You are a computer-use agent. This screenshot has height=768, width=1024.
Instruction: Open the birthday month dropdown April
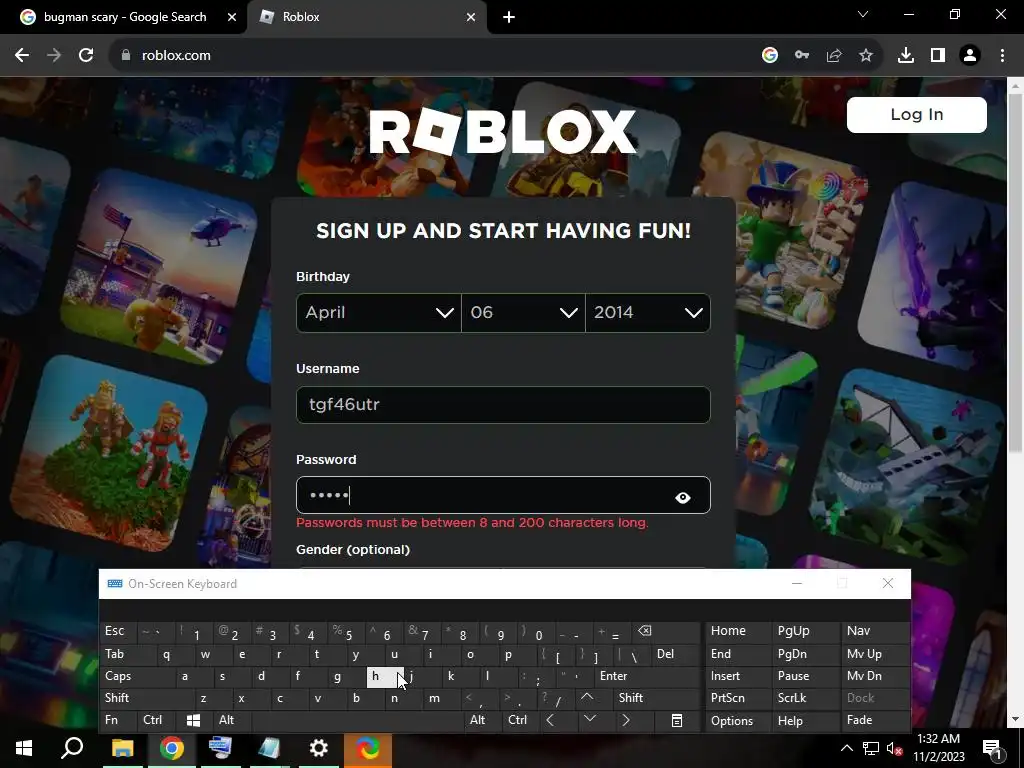pos(379,313)
